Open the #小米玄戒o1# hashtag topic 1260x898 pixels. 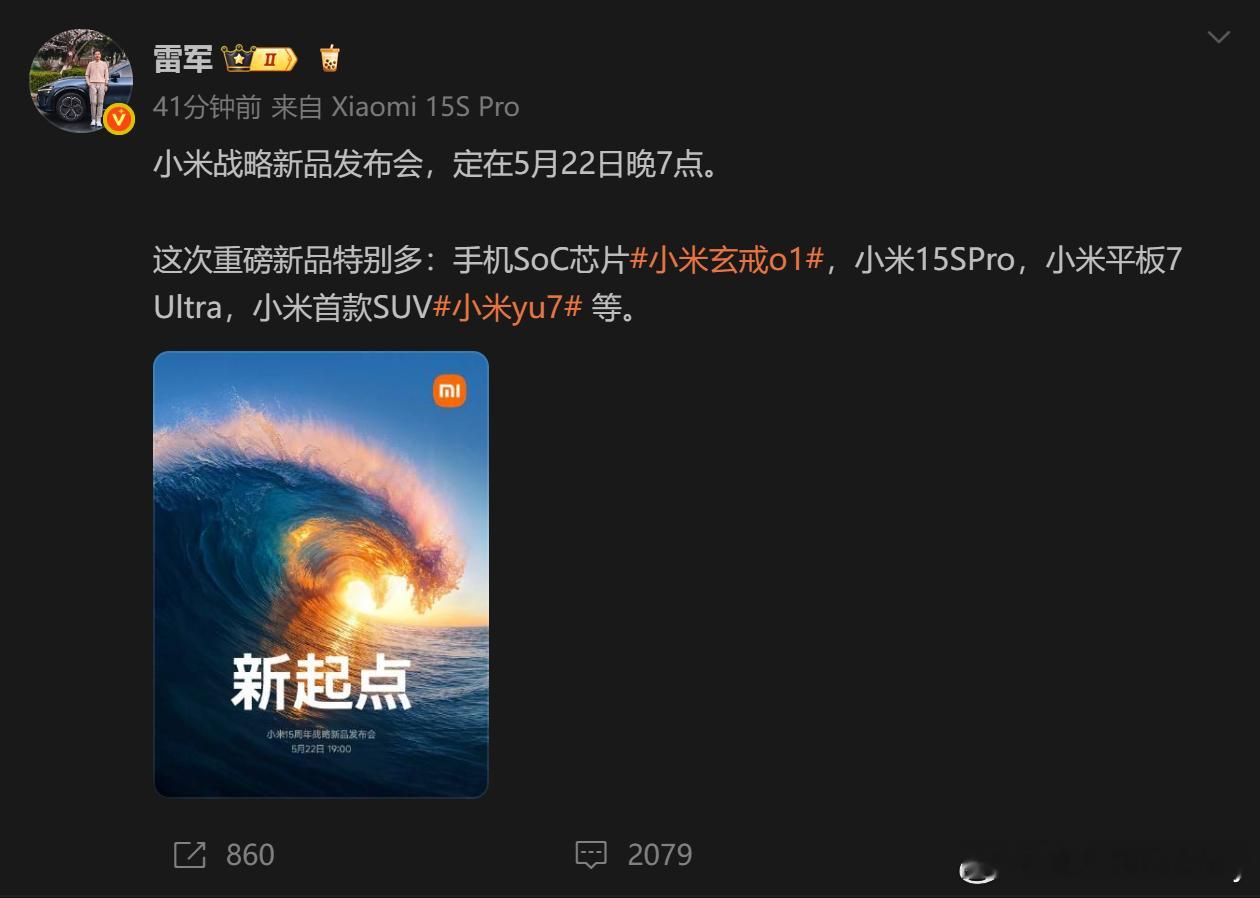tap(727, 261)
